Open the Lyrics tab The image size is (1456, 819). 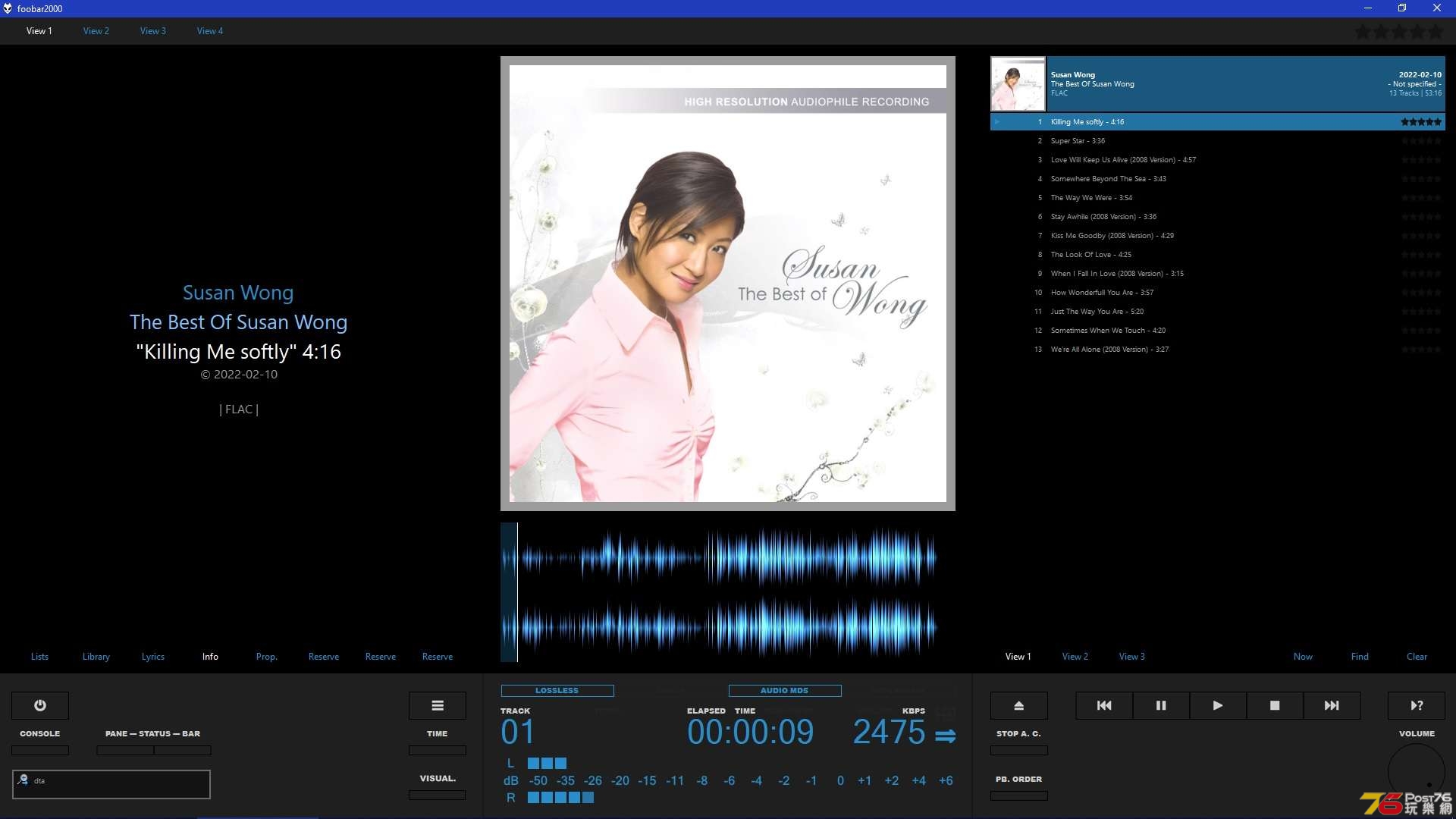[153, 657]
